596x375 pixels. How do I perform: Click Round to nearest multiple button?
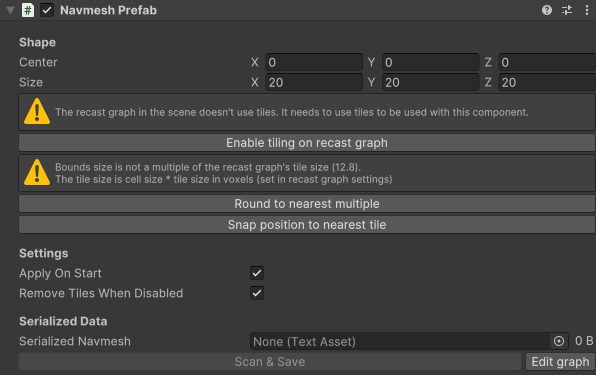coord(307,204)
